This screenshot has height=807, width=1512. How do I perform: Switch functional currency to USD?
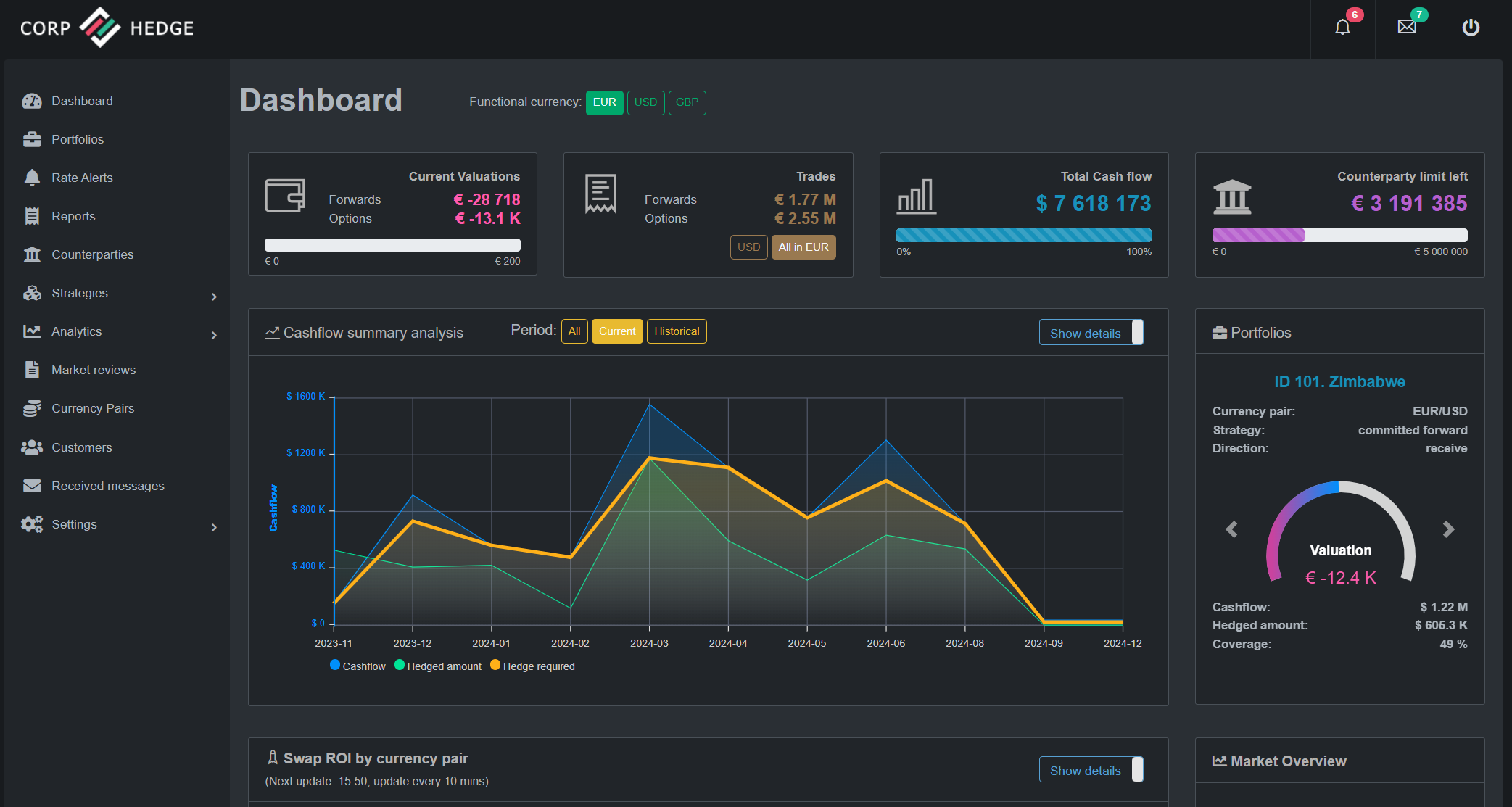pos(645,102)
